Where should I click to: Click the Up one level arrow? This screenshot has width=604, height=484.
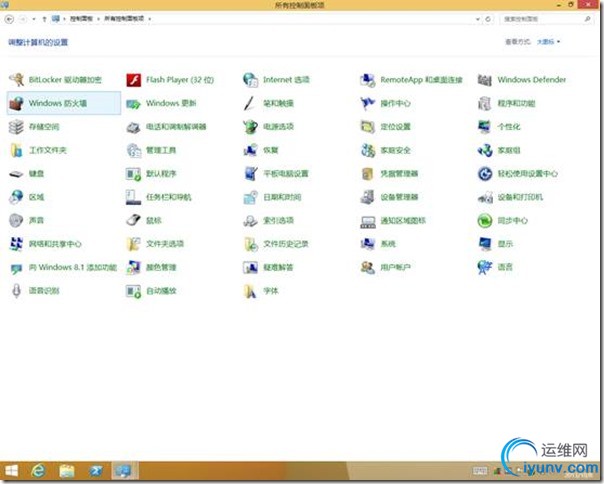[44, 18]
